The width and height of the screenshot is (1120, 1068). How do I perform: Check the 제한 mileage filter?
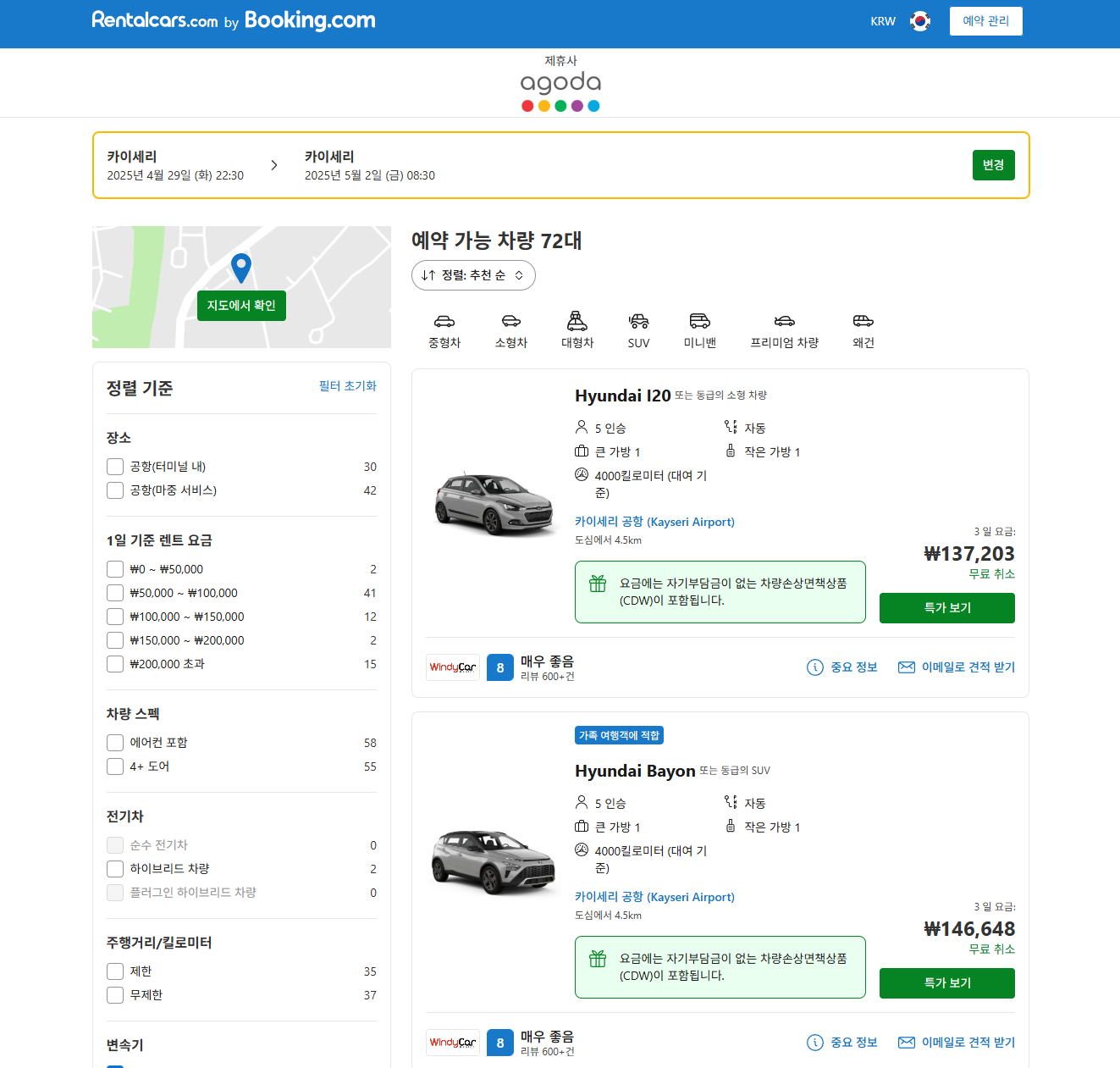(115, 971)
